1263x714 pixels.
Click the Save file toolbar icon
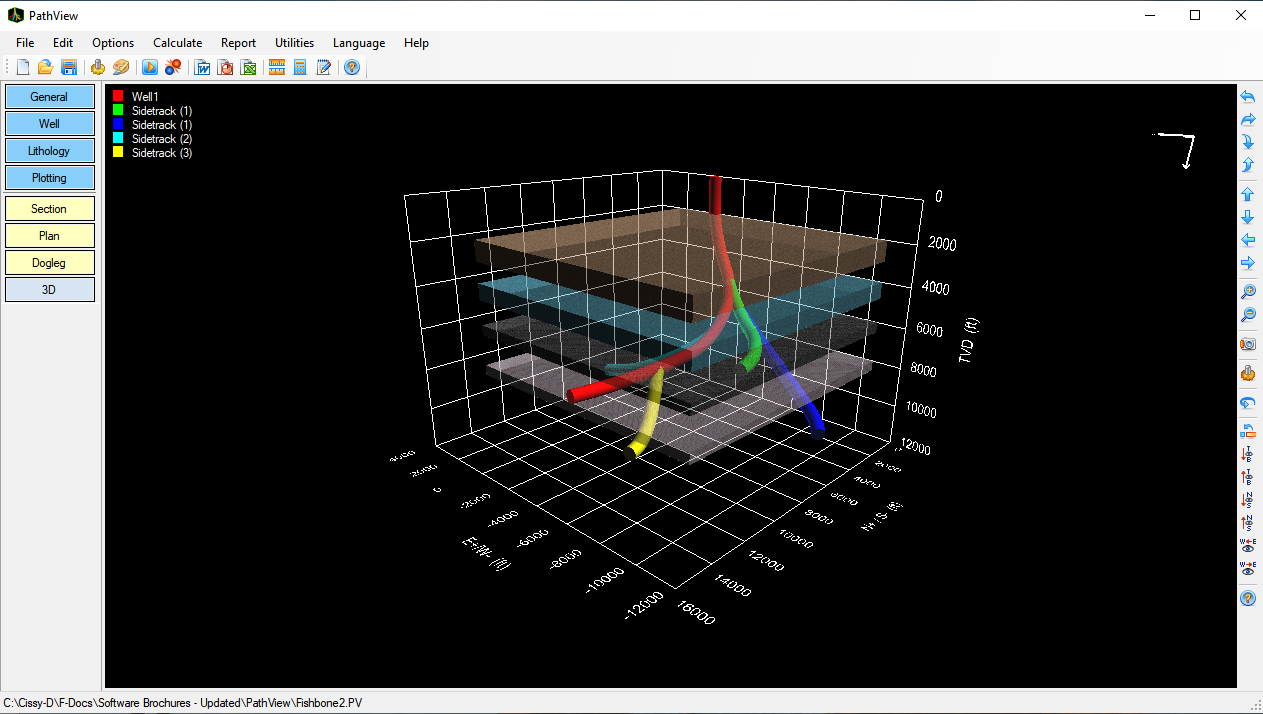click(69, 67)
